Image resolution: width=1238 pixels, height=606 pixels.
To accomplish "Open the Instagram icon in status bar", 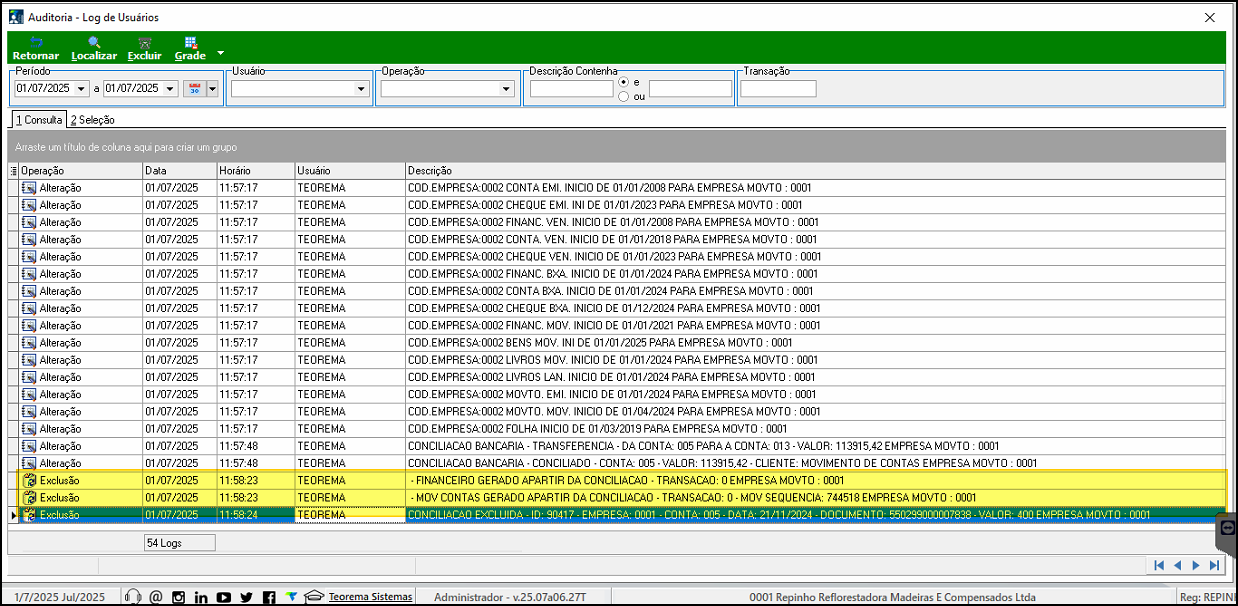I will point(179,597).
